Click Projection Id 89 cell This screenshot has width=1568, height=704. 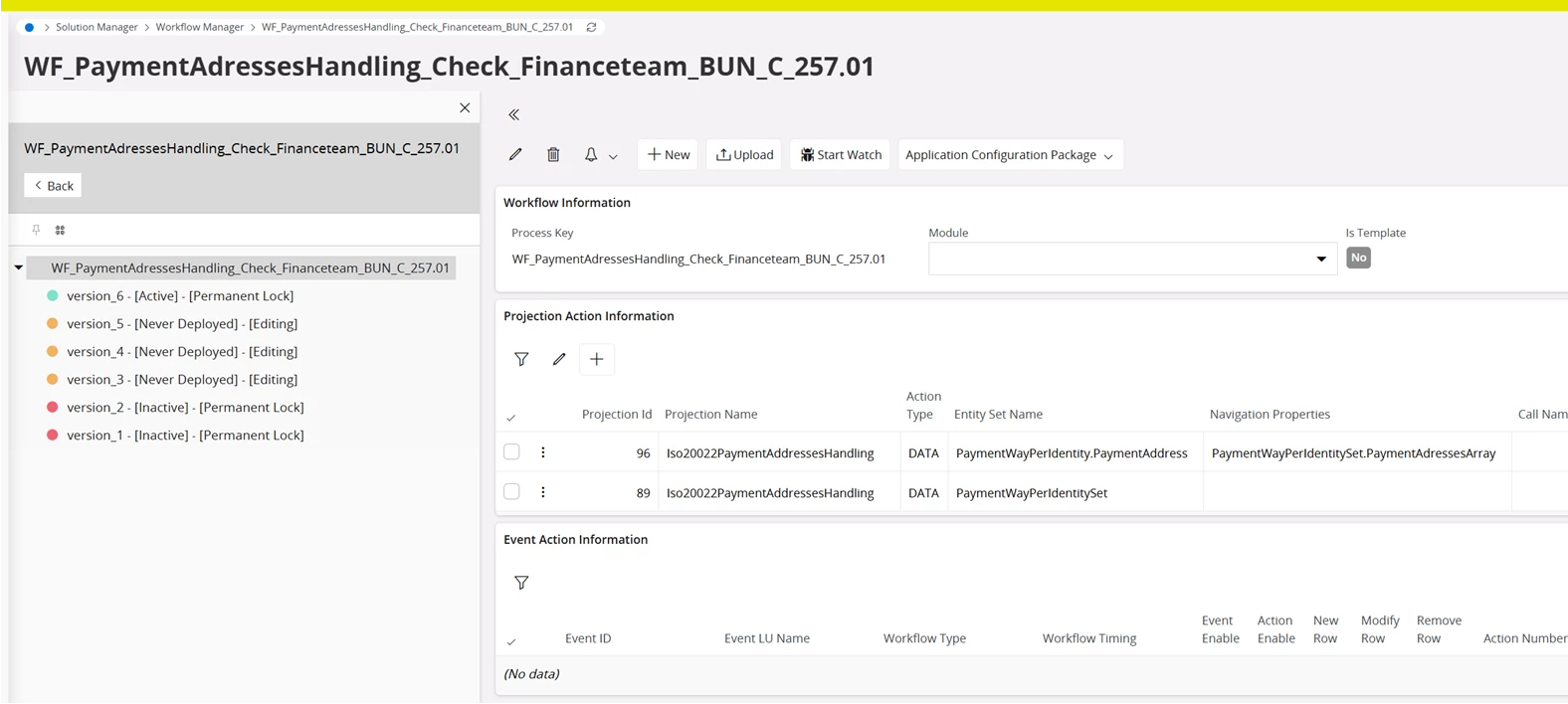click(643, 492)
